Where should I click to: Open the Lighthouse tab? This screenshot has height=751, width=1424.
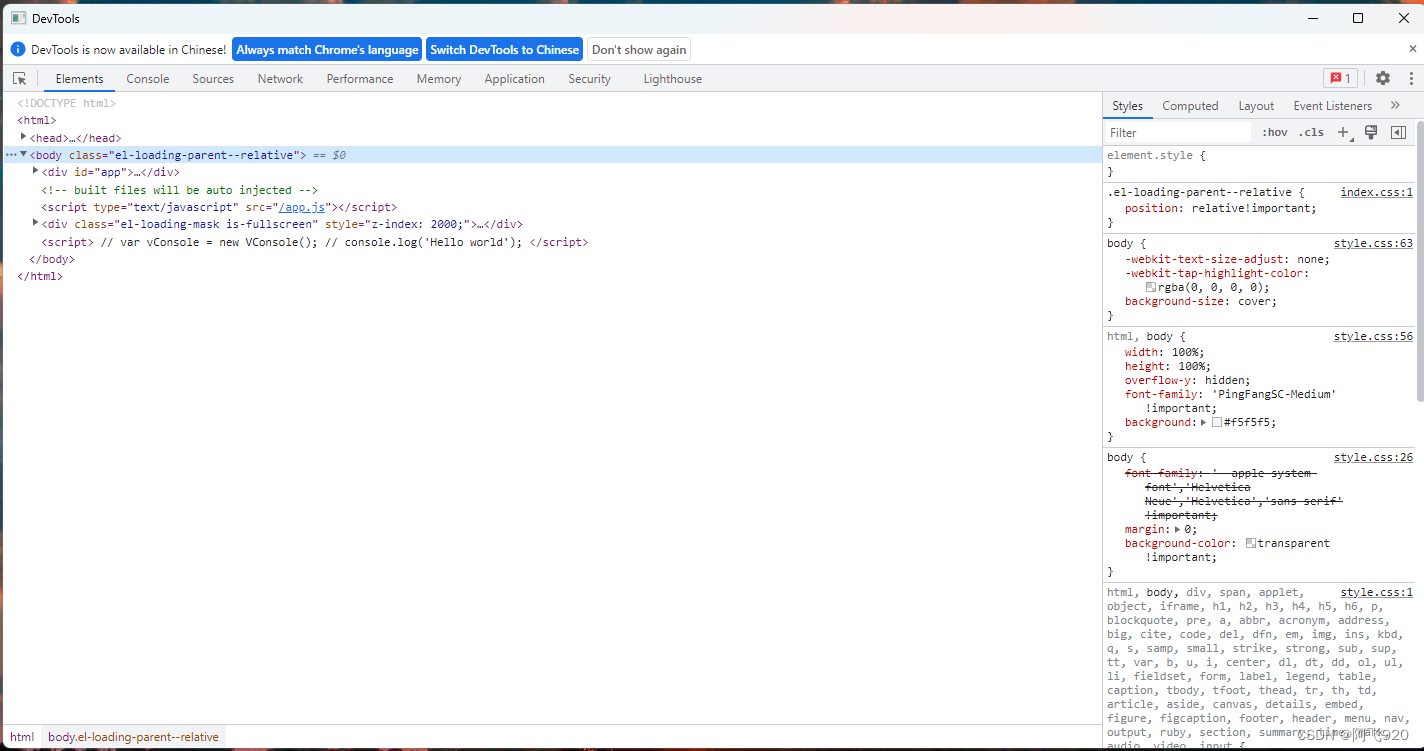672,79
